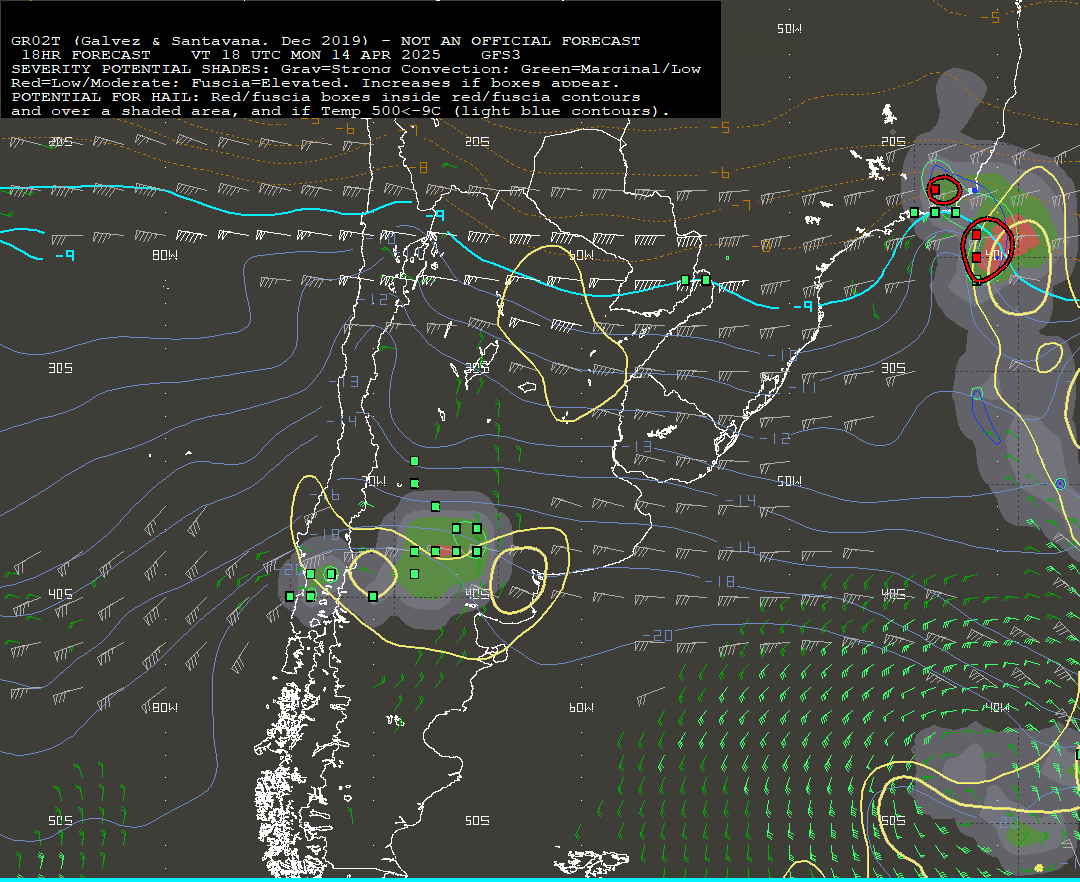1080x882 pixels.
Task: Click the 'NOT AN OFFICIAL FORECAST' text
Action: [x=521, y=41]
